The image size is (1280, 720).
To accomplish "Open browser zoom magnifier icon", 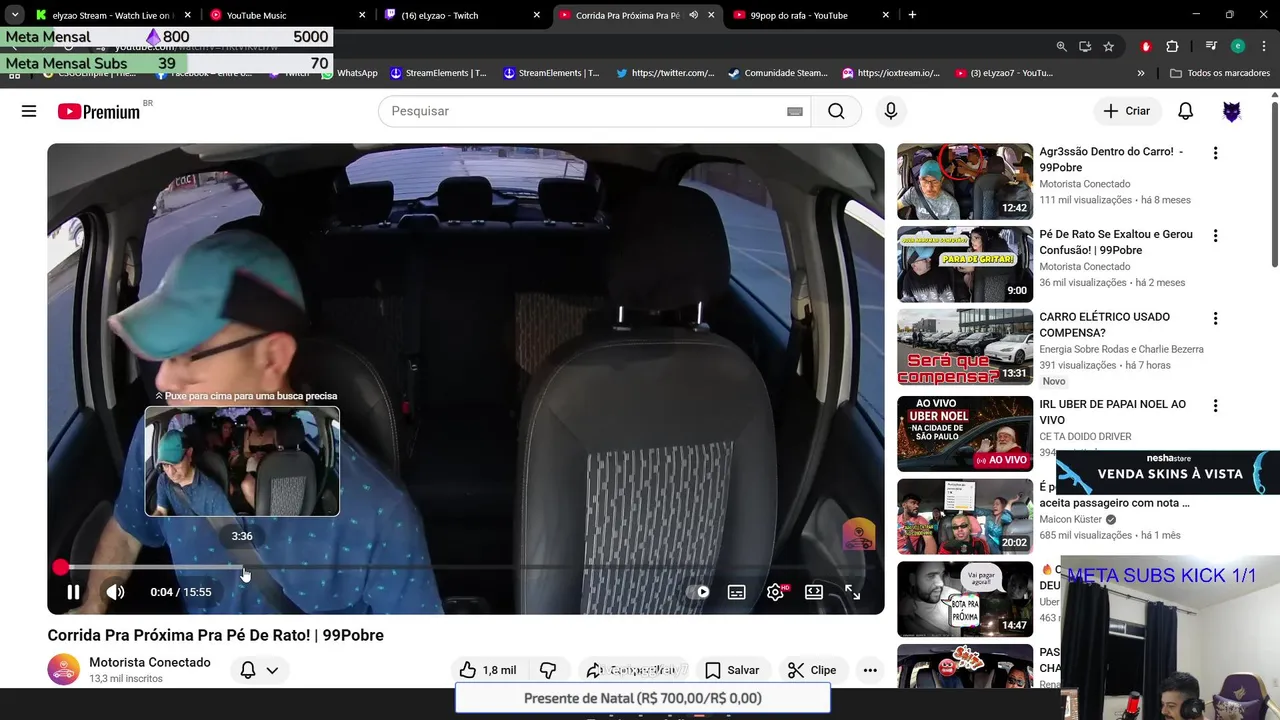I will tap(1061, 46).
